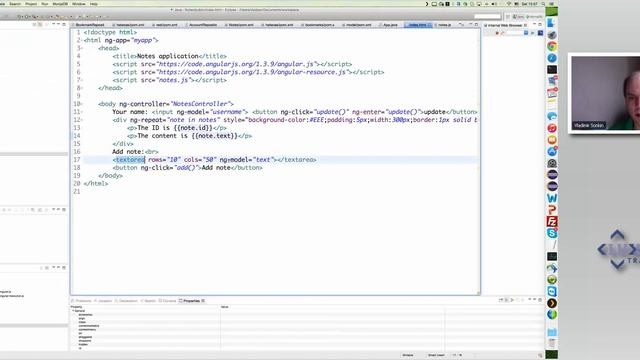
Task: Open Calendar icon in the dock
Action: pyautogui.click(x=552, y=93)
